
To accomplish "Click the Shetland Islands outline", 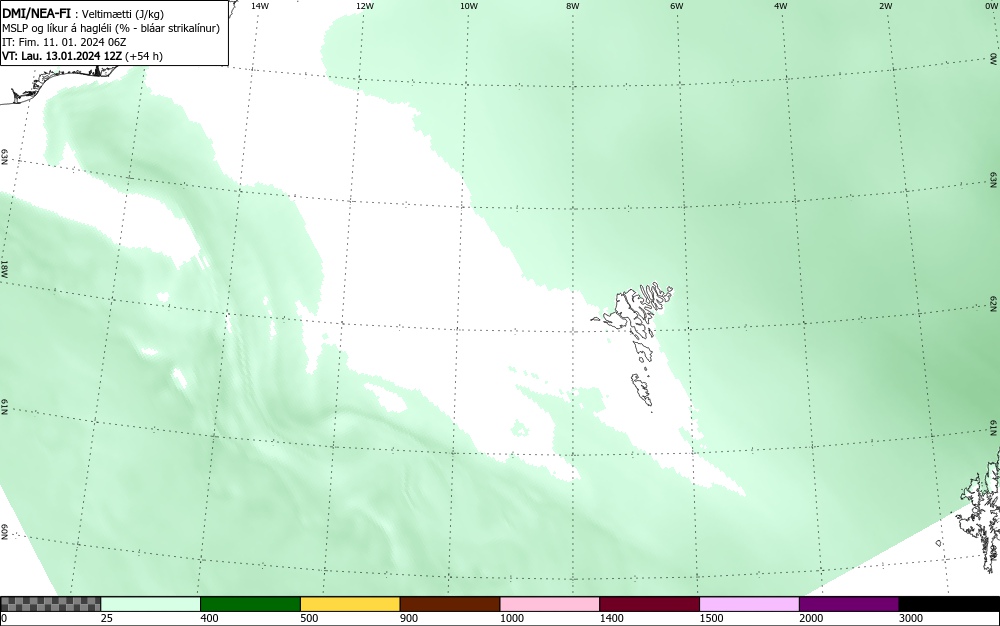I will click(982, 510).
